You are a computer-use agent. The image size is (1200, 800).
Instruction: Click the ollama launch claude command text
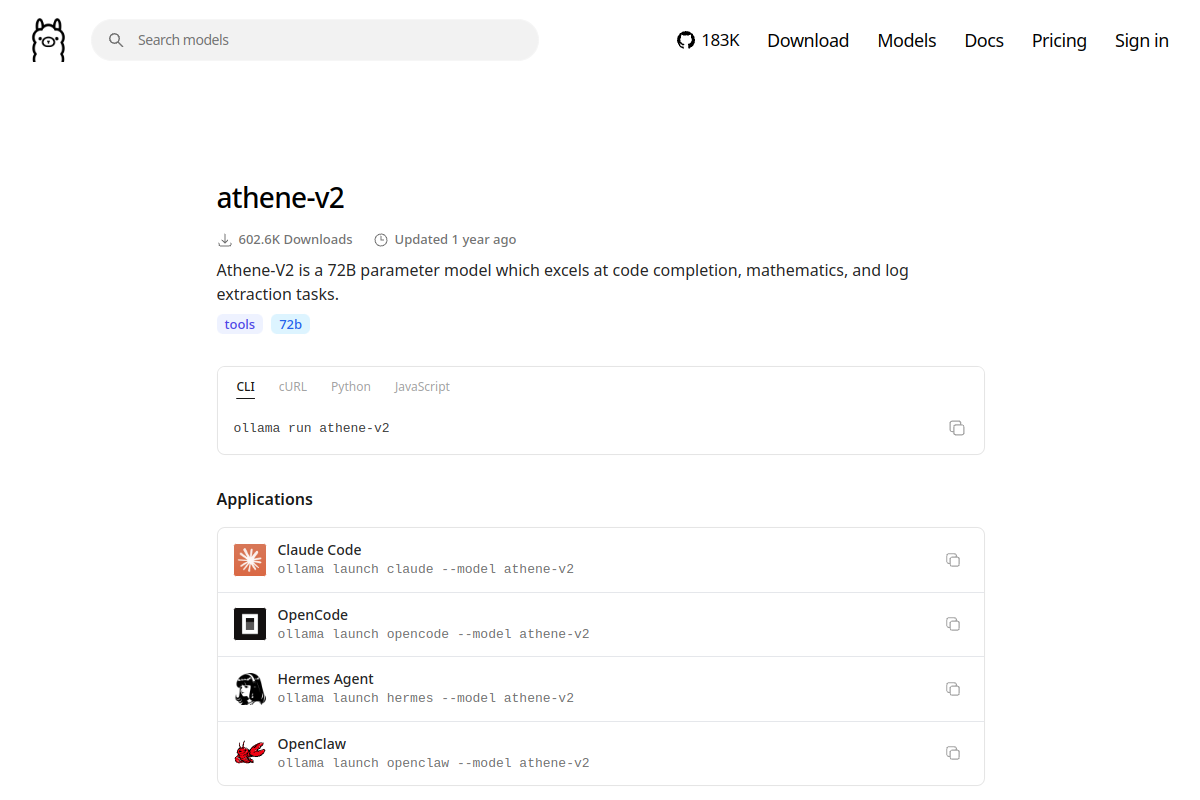(x=426, y=569)
